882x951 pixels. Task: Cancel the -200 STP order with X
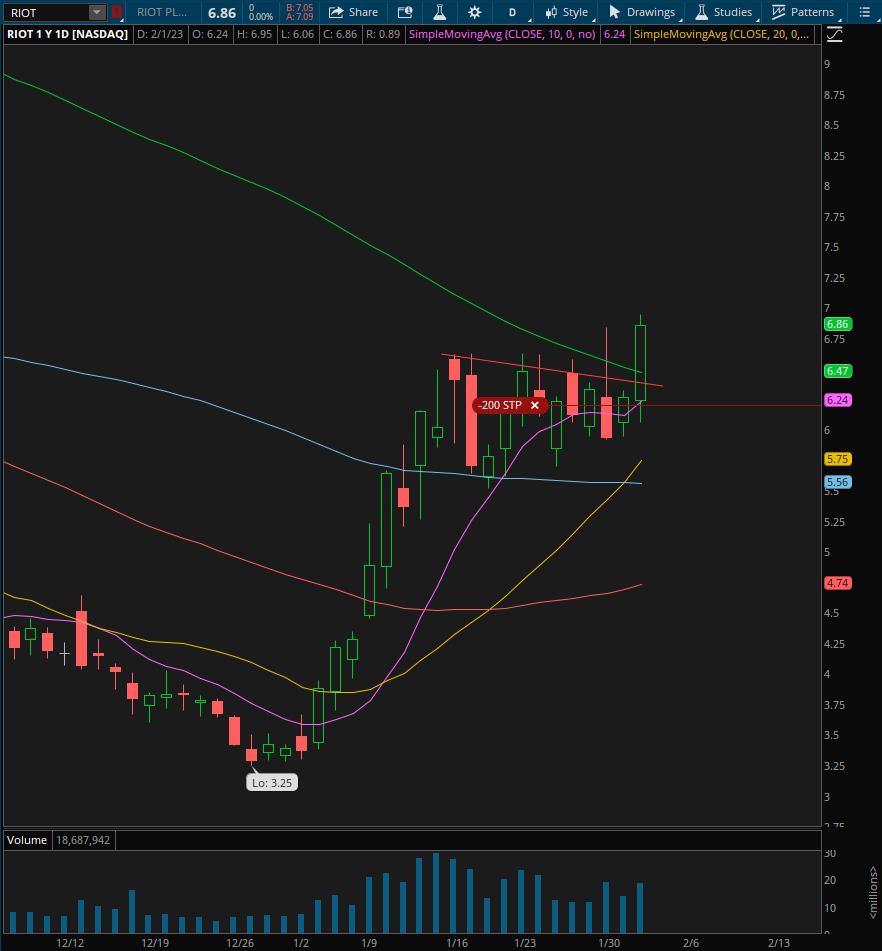535,405
